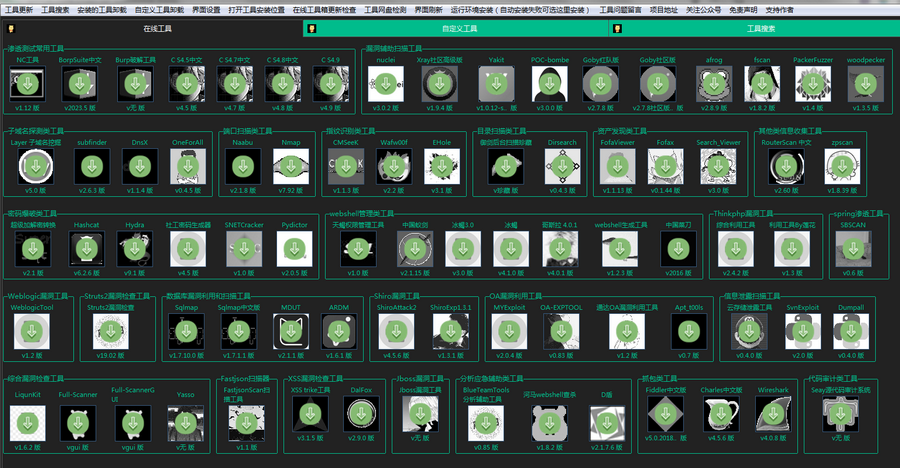Click the BorpSuite中文 tool icon

[80, 84]
